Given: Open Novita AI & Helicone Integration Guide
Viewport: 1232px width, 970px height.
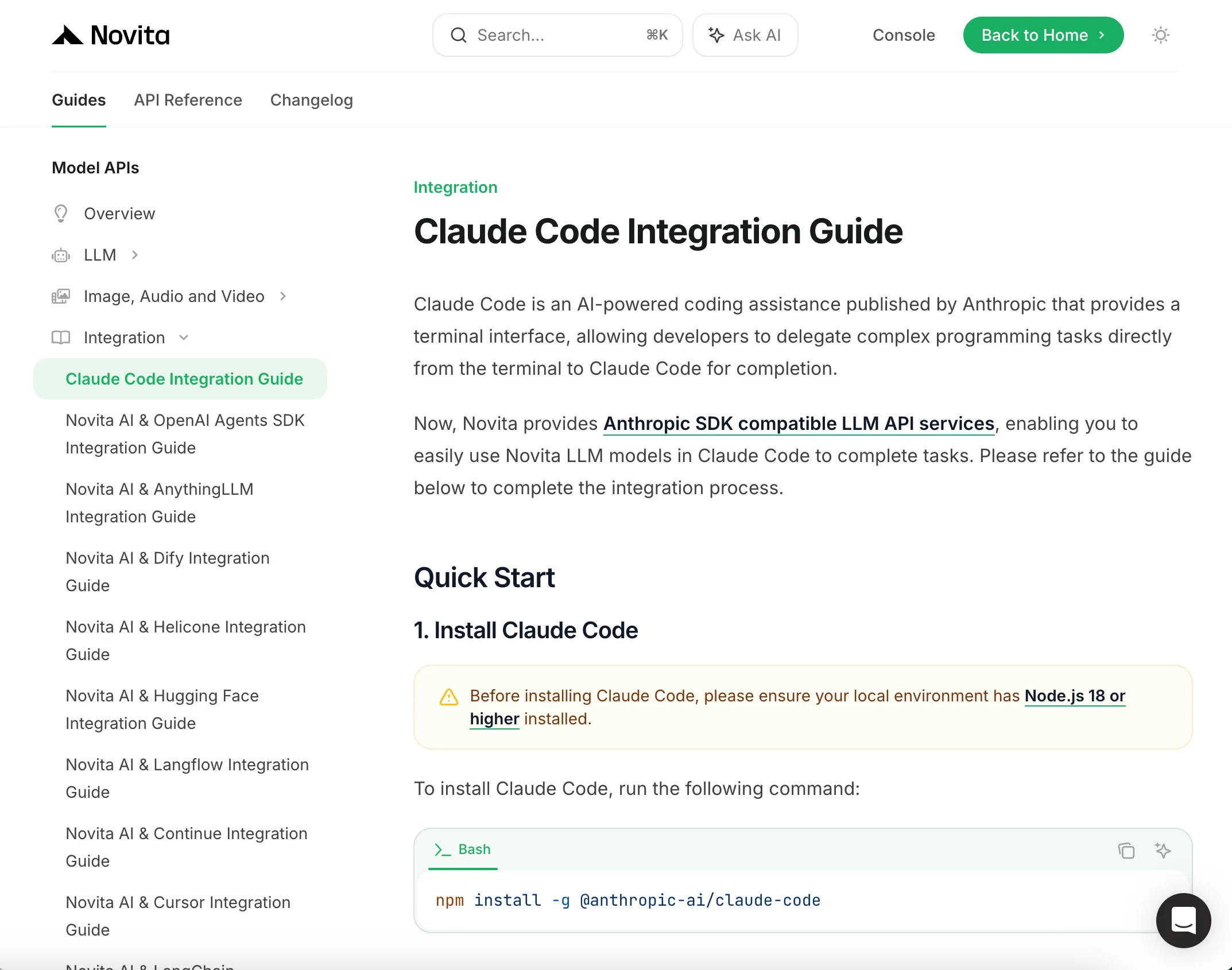Looking at the screenshot, I should (x=185, y=641).
